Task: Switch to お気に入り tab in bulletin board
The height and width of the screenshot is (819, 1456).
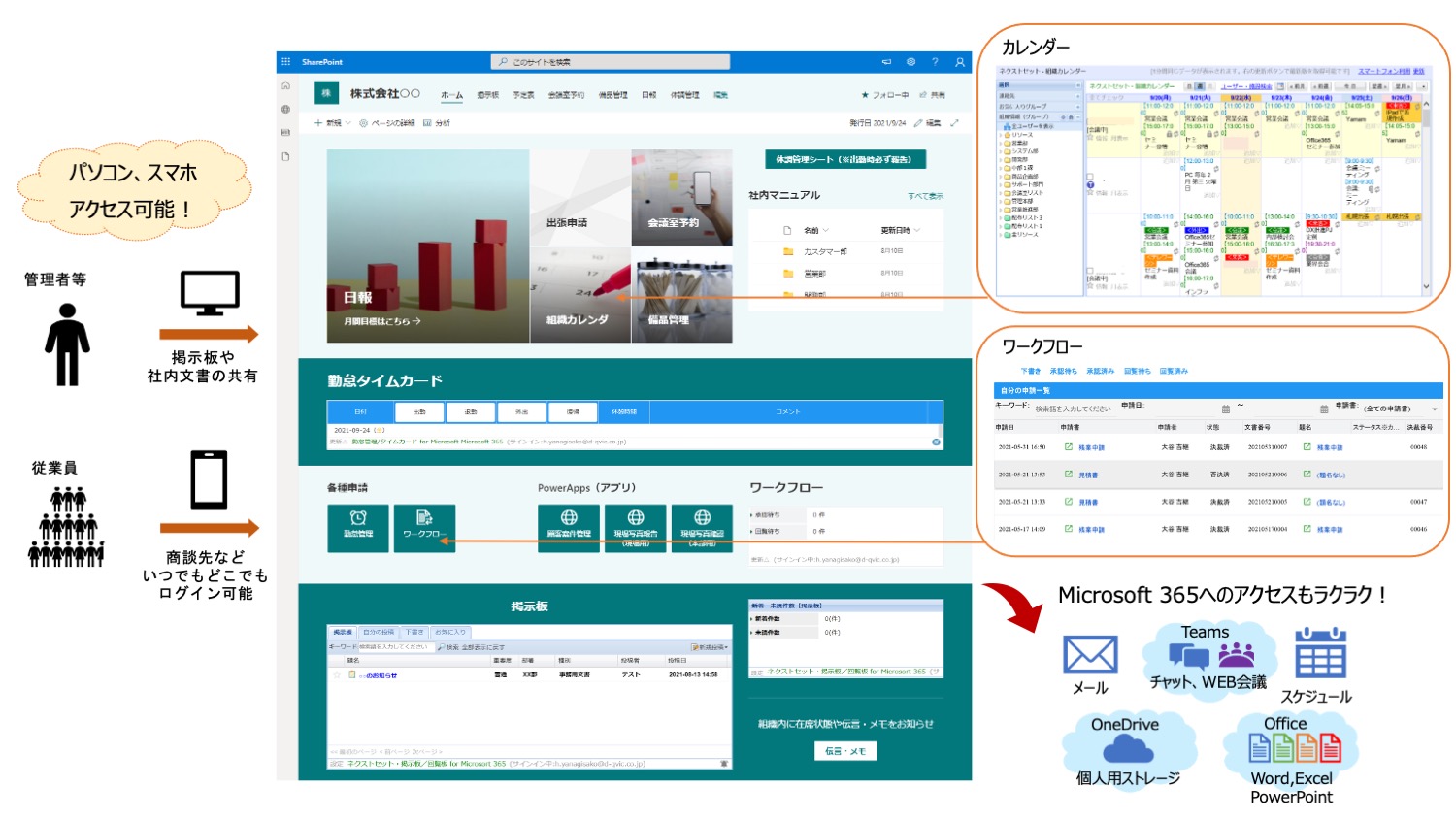Action: point(449,632)
